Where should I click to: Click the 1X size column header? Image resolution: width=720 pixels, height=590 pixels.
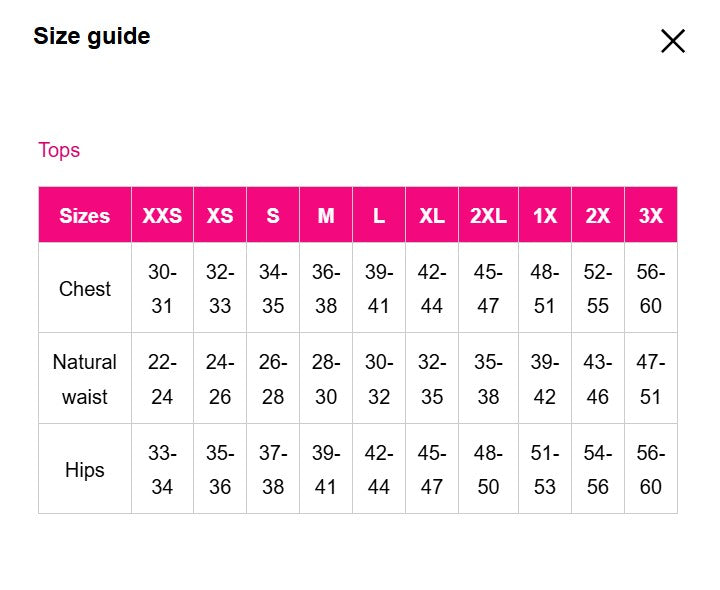(545, 215)
